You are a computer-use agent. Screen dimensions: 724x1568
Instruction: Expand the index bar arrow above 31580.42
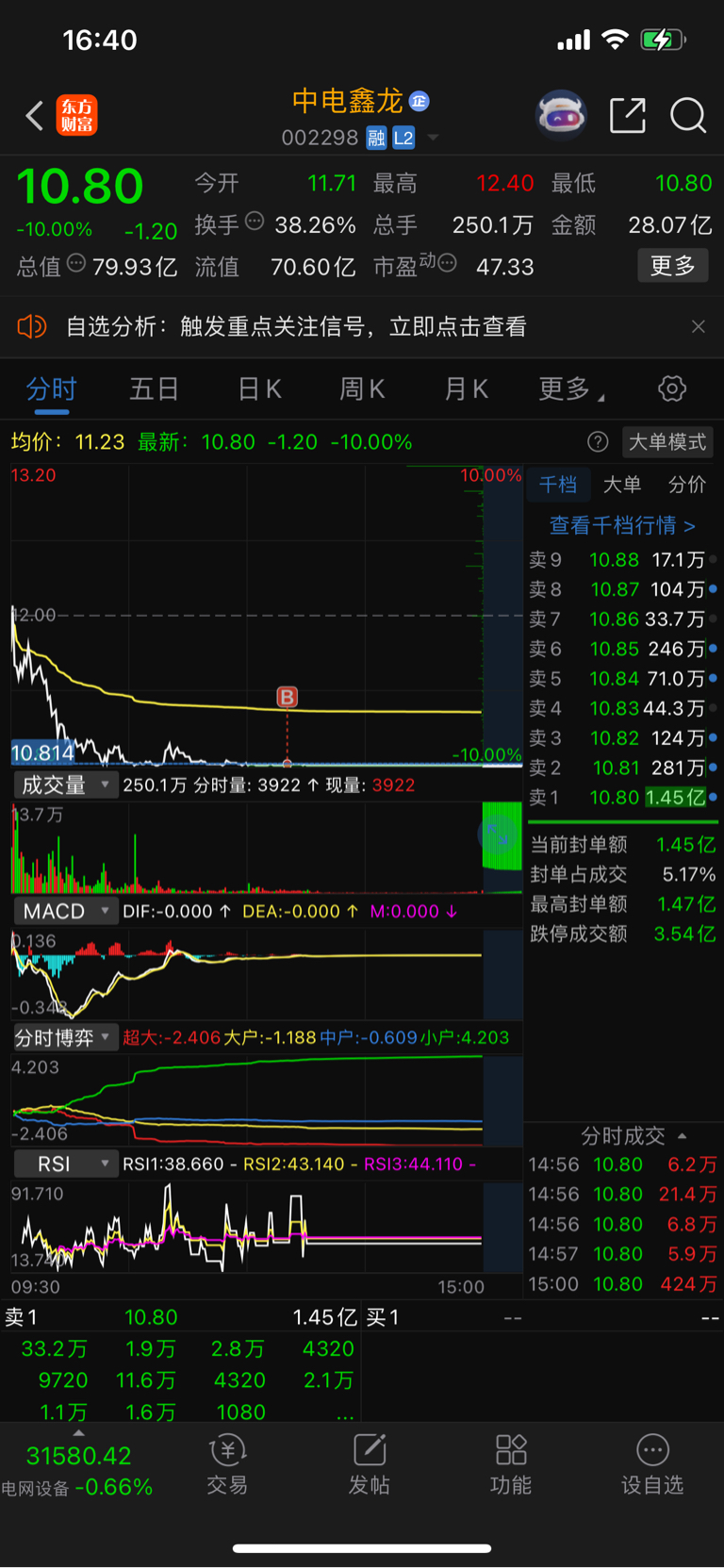click(x=78, y=1433)
